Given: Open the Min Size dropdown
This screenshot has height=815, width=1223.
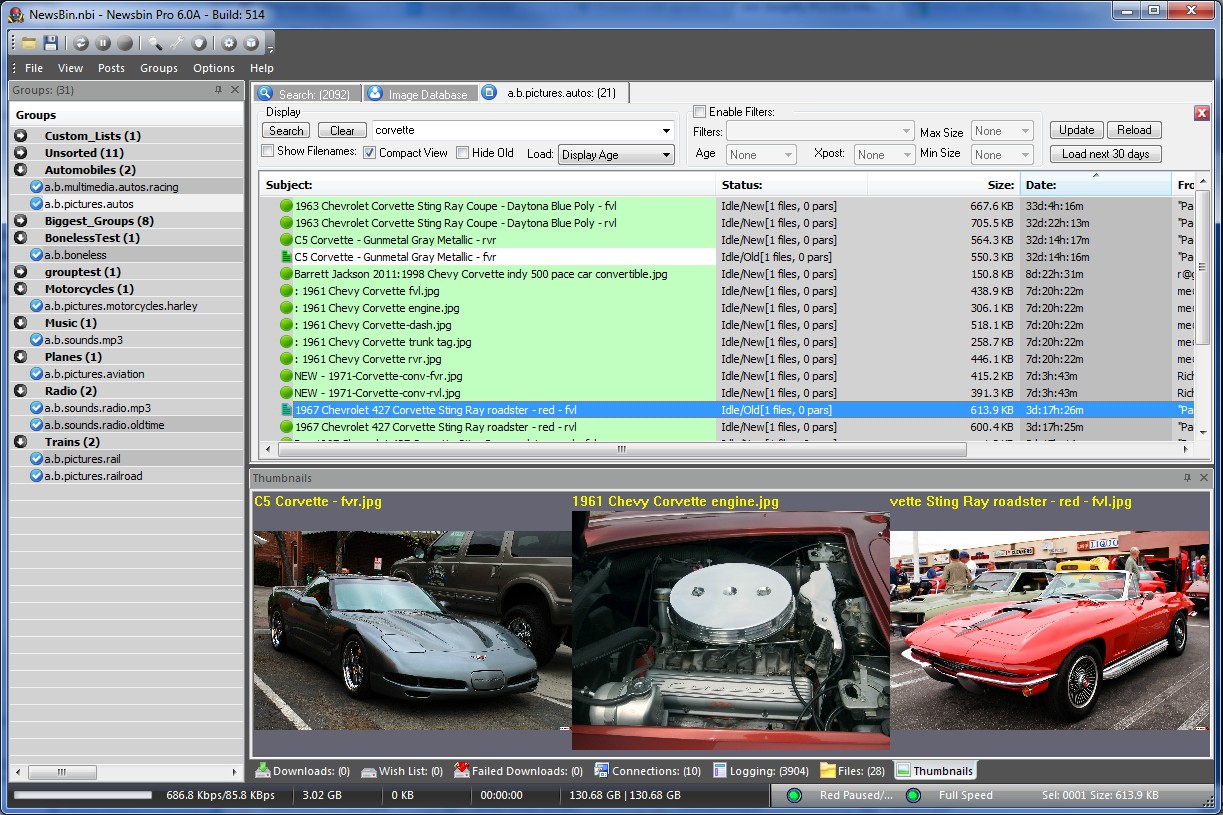Looking at the screenshot, I should click(x=1026, y=155).
